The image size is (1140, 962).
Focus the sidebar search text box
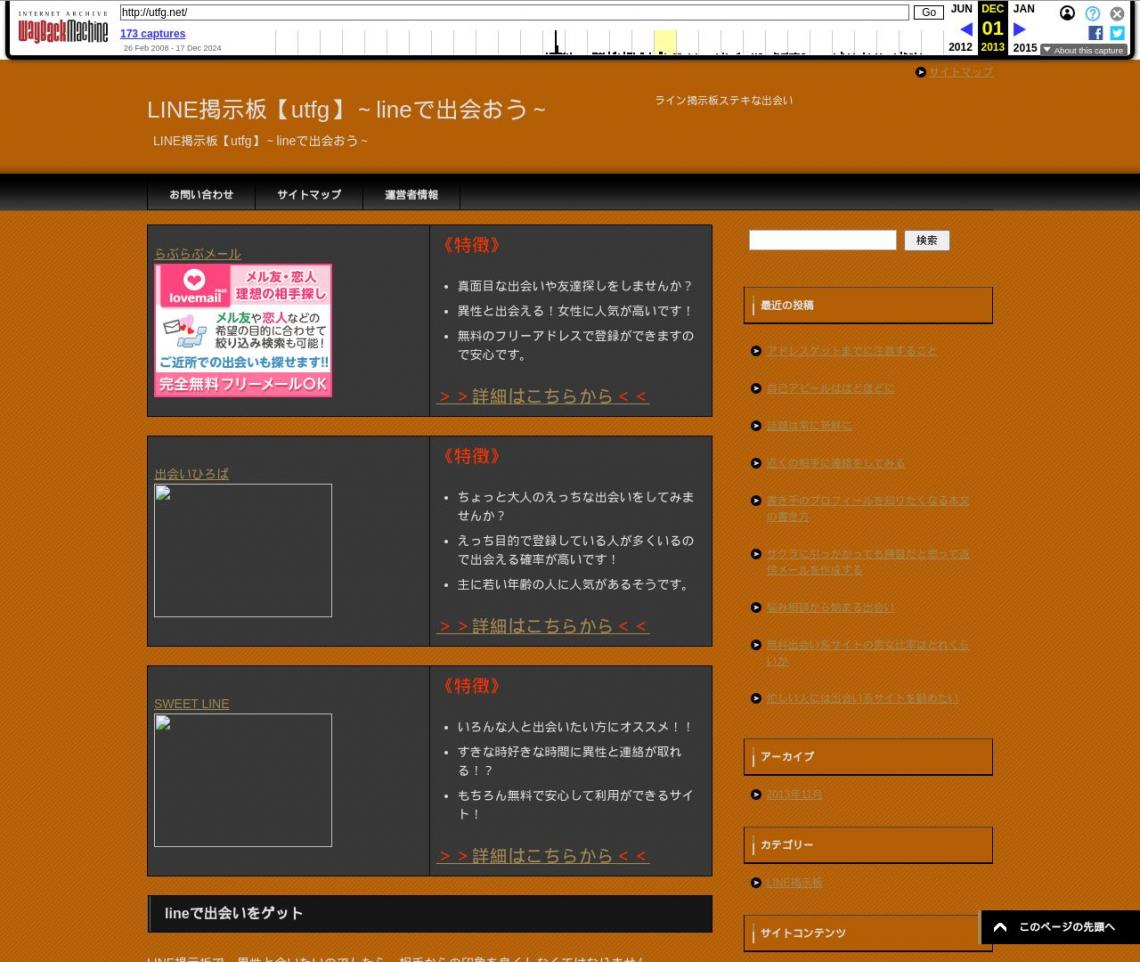[822, 240]
